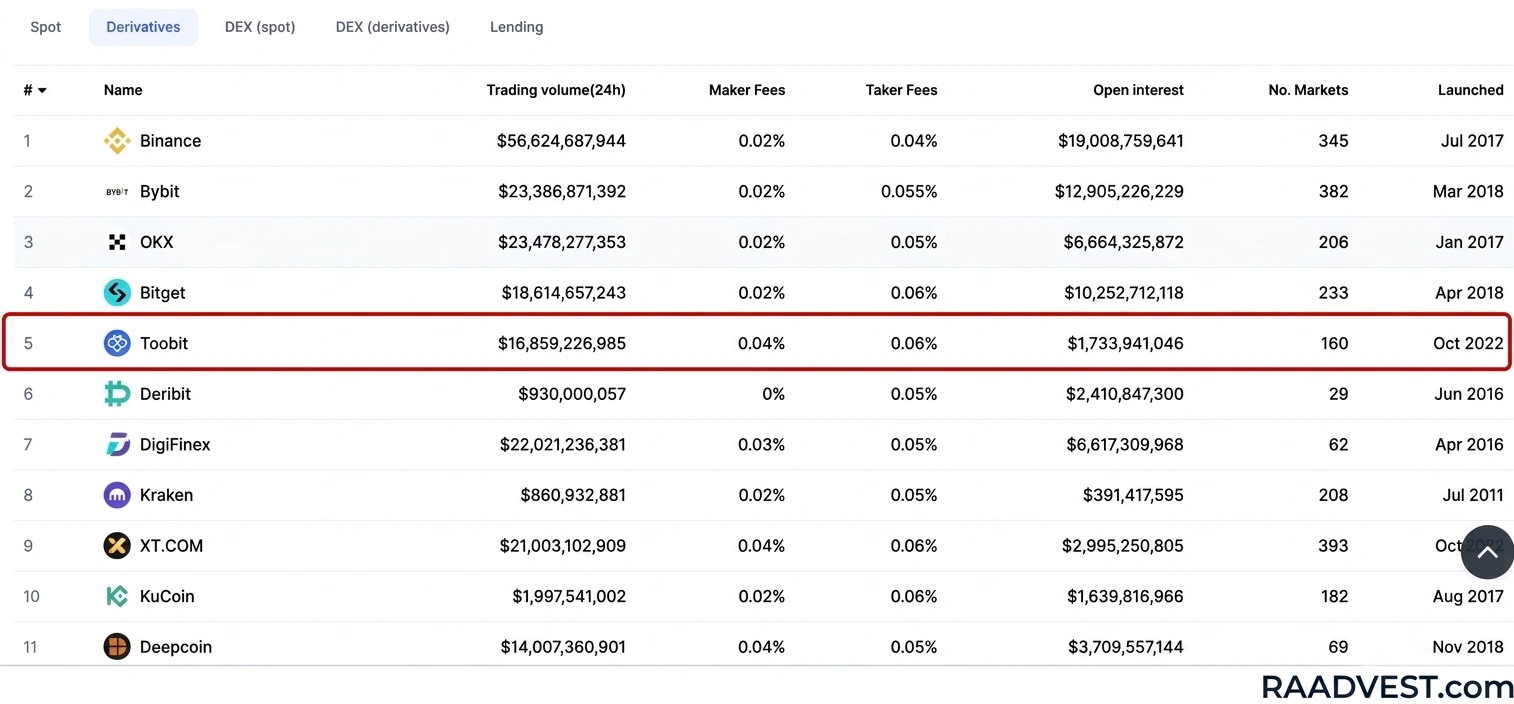The image size is (1514, 704).
Task: Click Deribit markets count 29
Action: pyautogui.click(x=1339, y=394)
